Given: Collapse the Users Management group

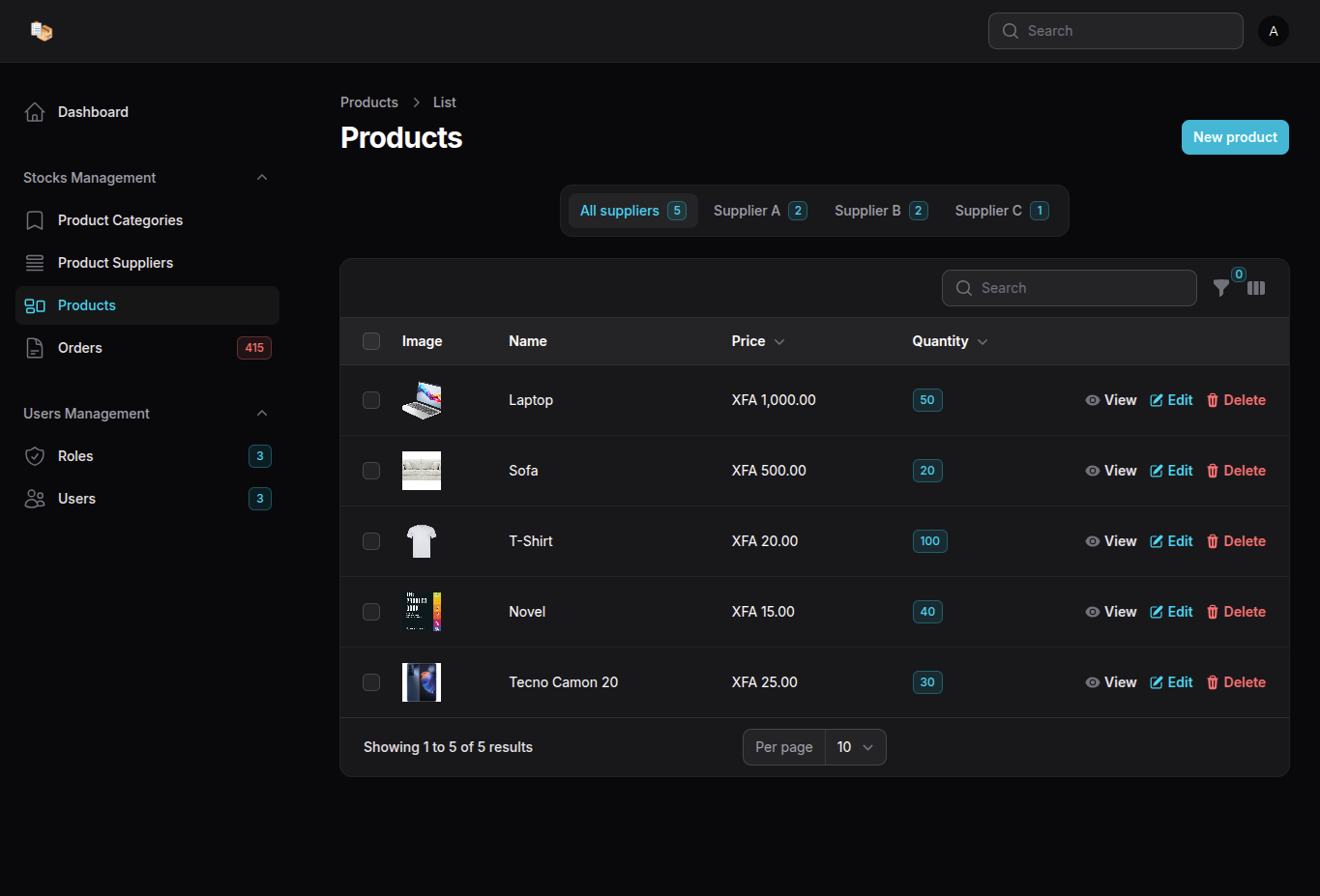Looking at the screenshot, I should coord(262,414).
